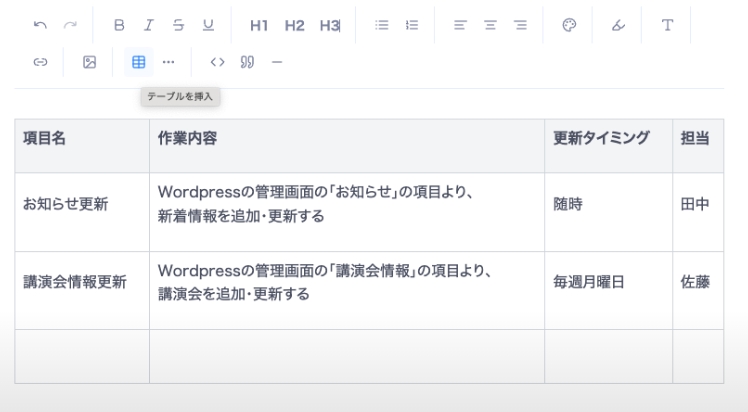
Task: Insert an image
Action: (89, 62)
